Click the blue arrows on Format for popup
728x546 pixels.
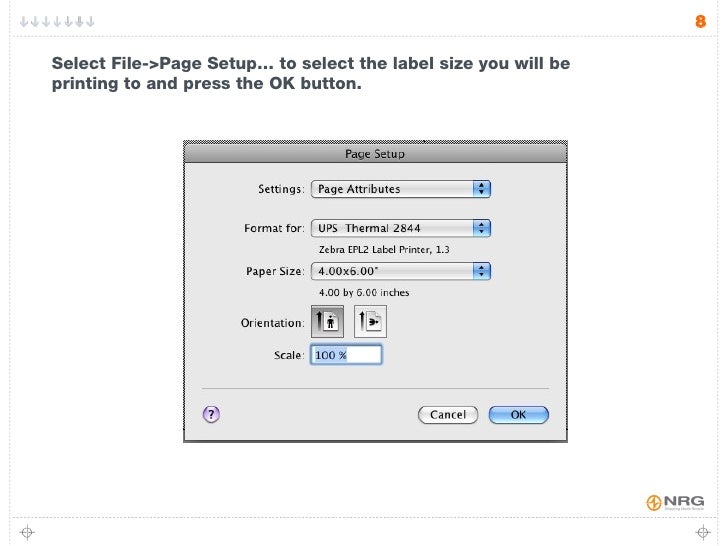coord(481,228)
